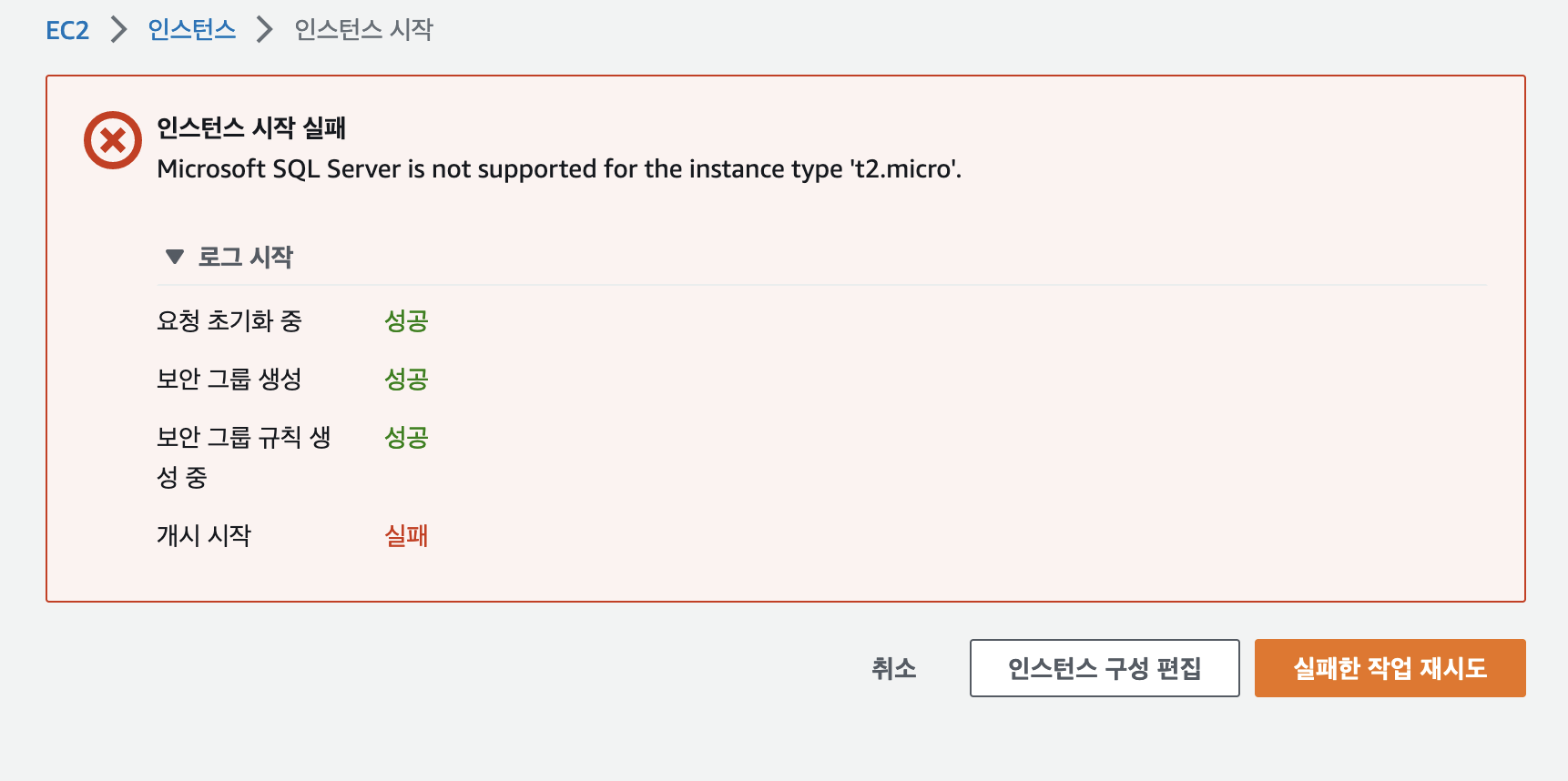
Task: Select the 인스턴스 시작 breadcrumb text
Action: (363, 30)
